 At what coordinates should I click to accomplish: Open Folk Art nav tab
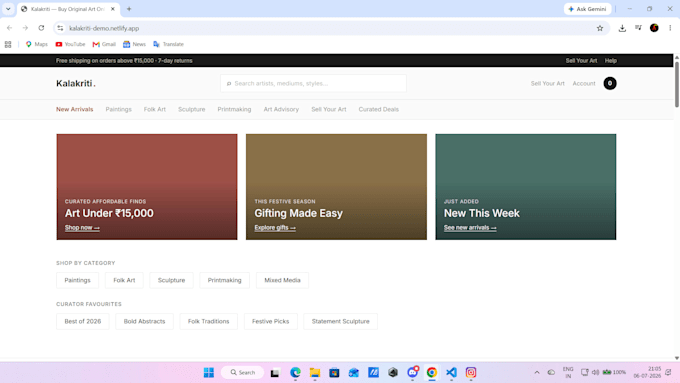click(155, 109)
